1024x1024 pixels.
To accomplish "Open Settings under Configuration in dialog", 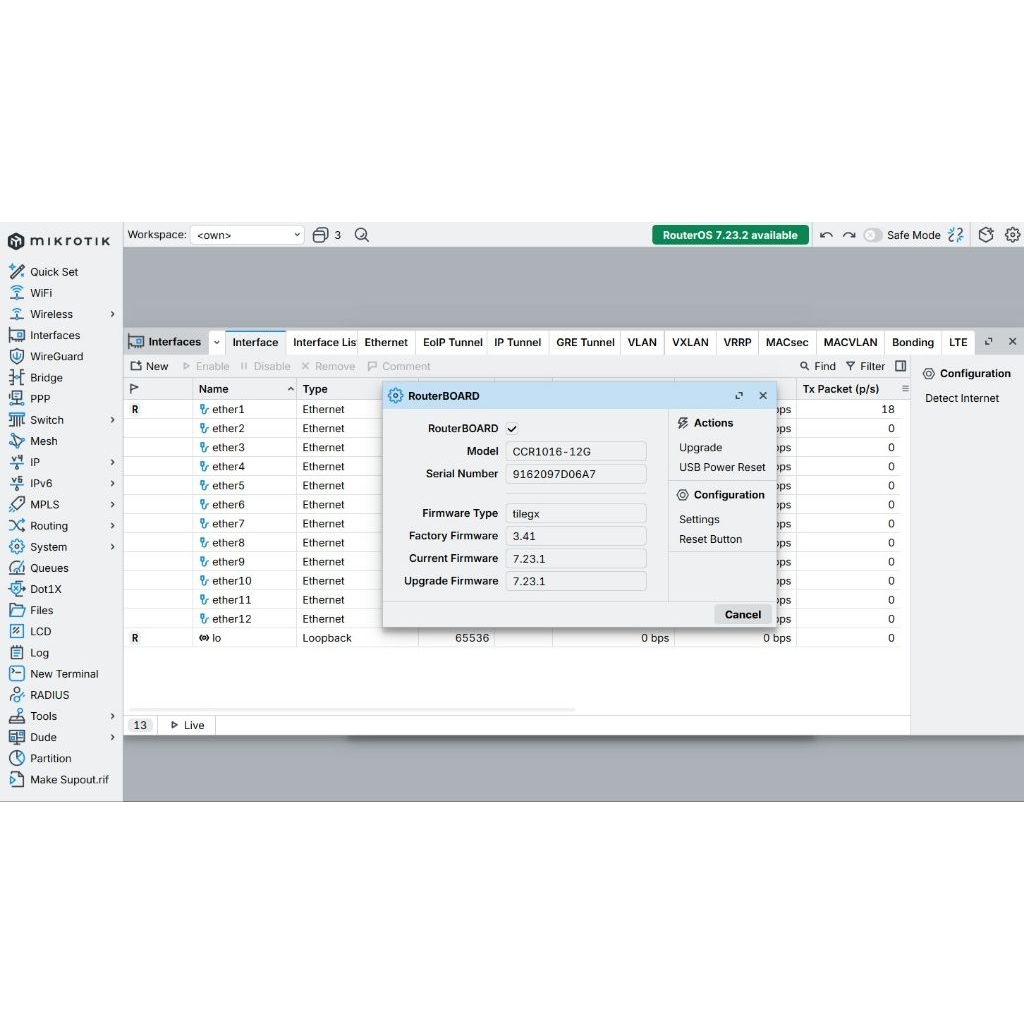I will (x=699, y=519).
